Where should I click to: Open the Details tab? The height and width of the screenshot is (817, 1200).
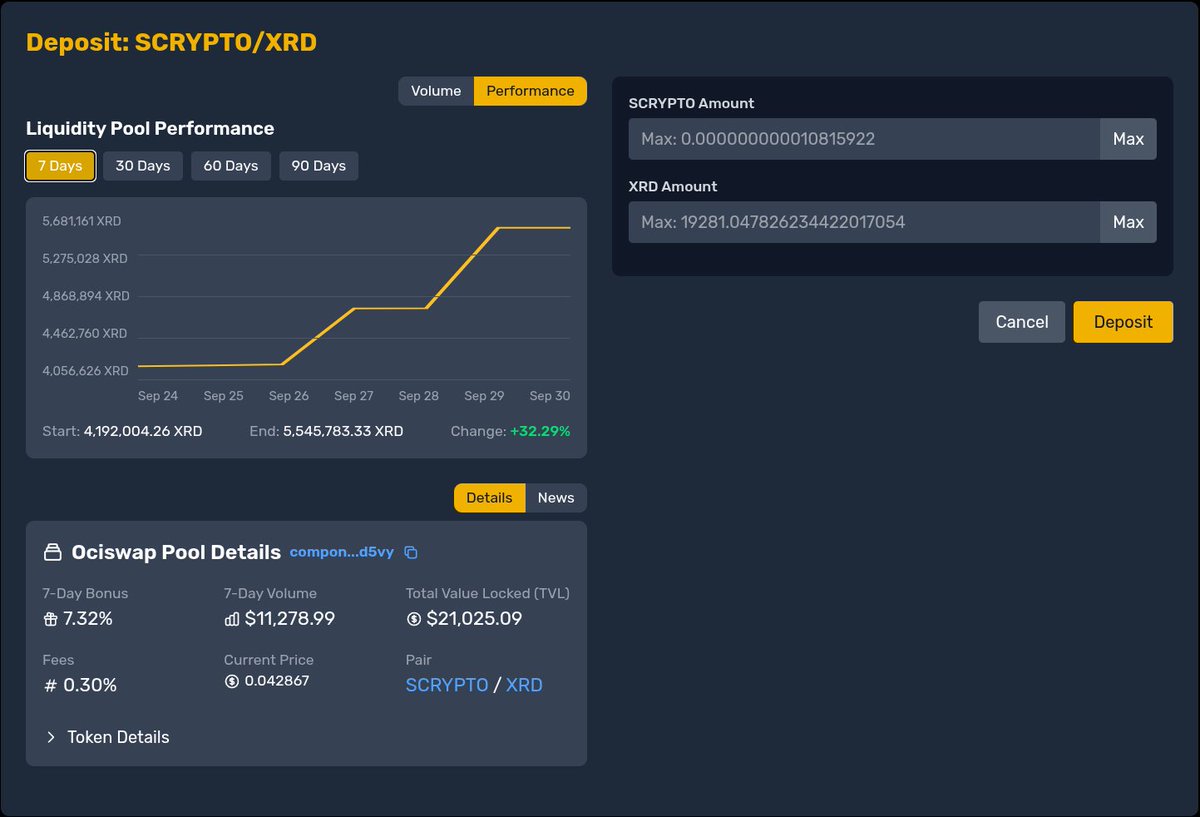tap(489, 498)
